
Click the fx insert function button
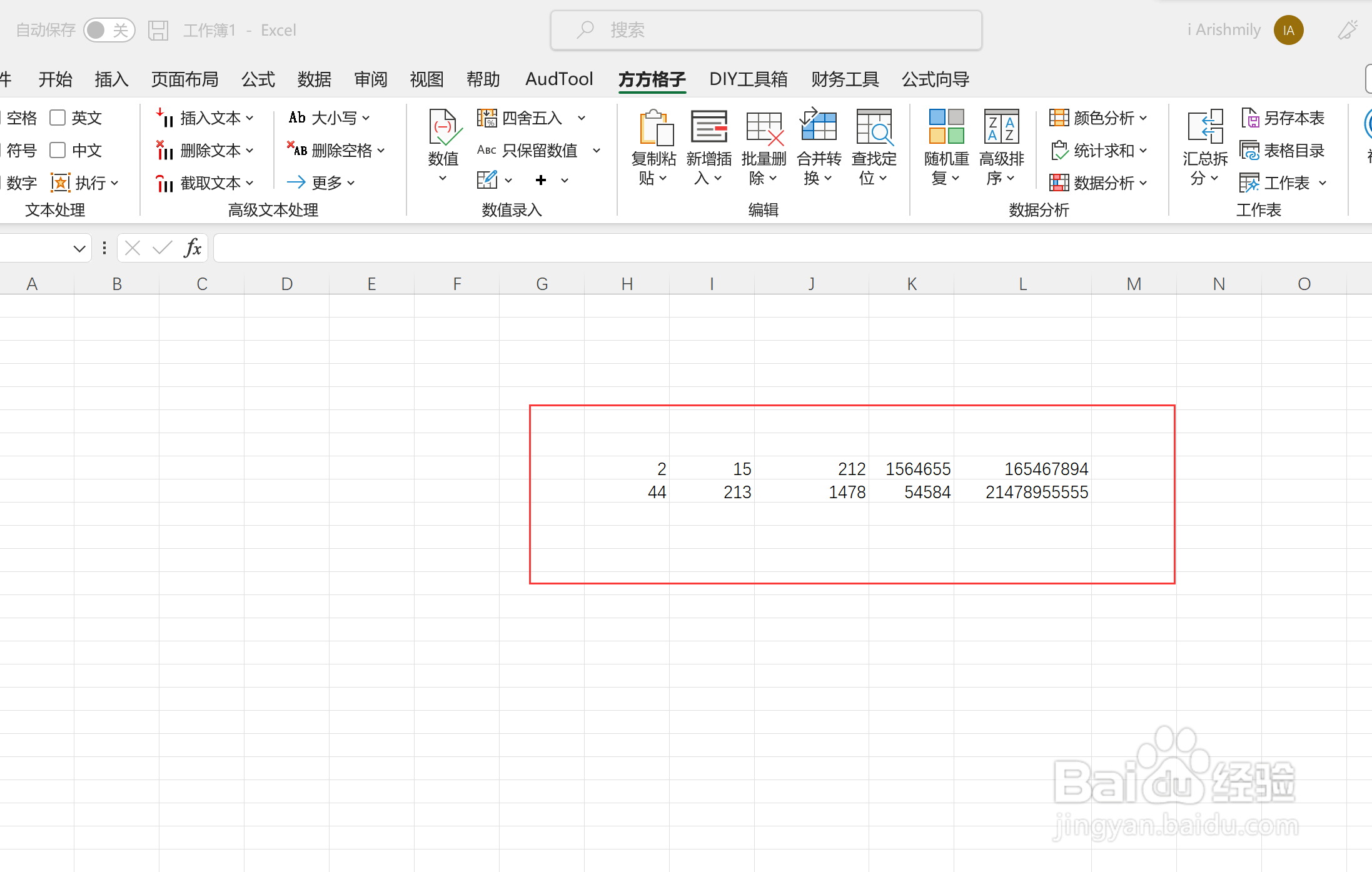[x=193, y=248]
